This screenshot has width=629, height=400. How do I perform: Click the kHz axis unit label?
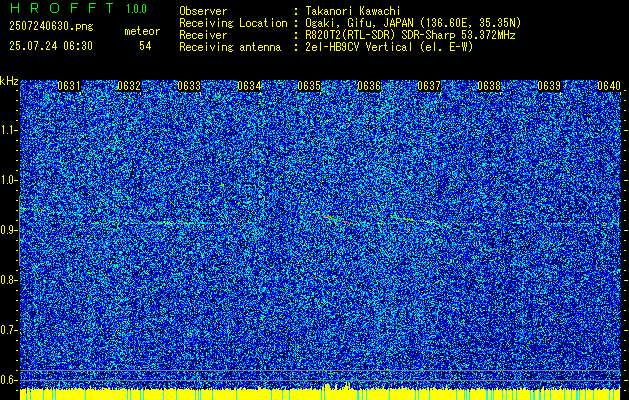[x=9, y=81]
